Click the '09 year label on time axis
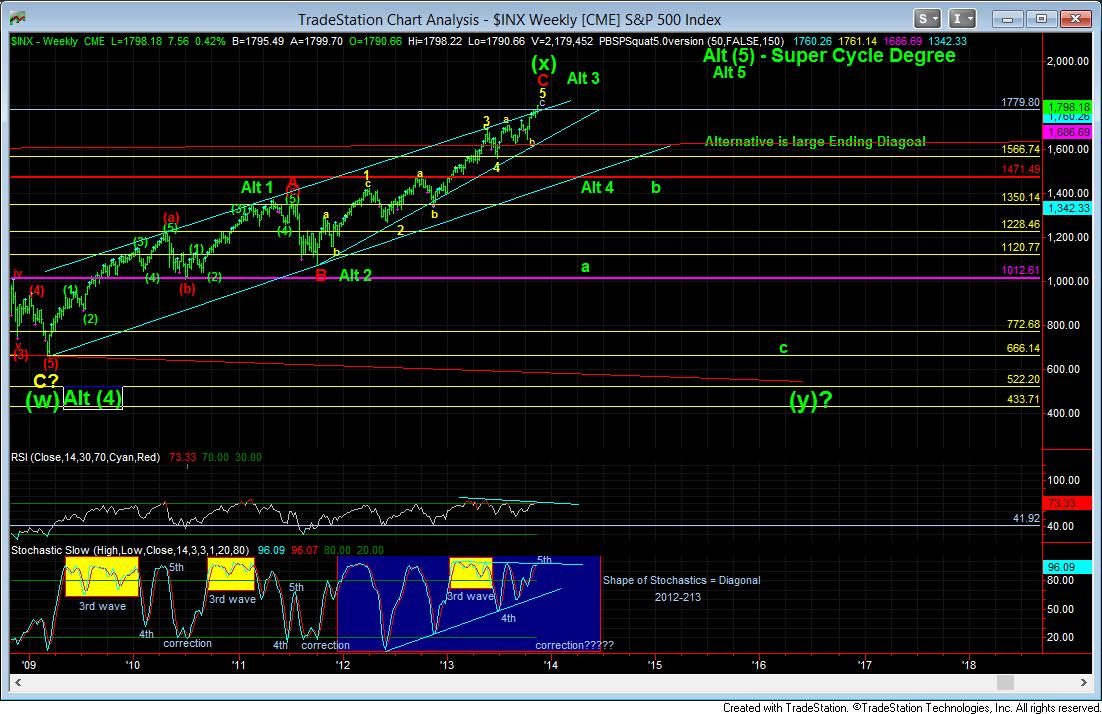Viewport: 1102px width, 714px height. (28, 664)
